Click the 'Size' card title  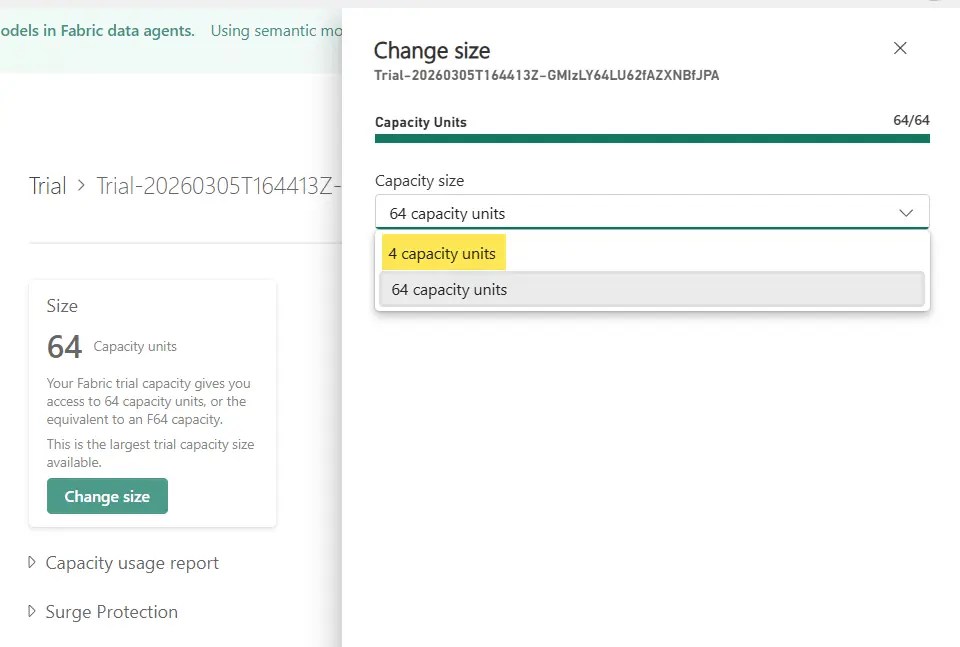click(x=62, y=306)
